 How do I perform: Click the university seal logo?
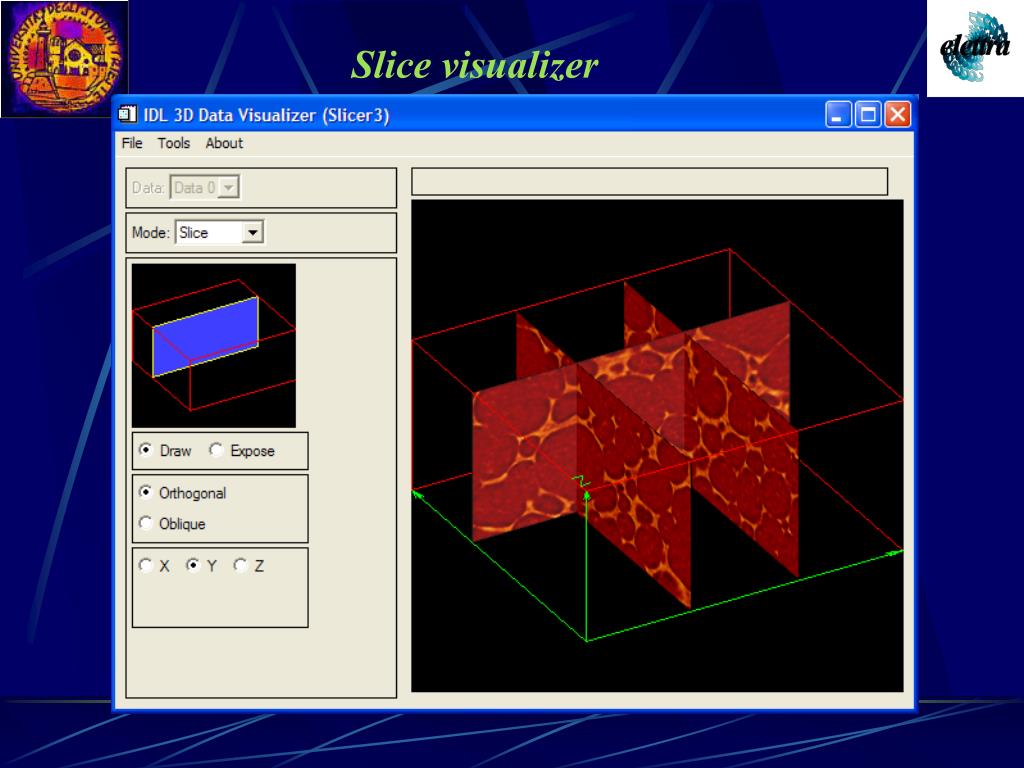coord(64,58)
